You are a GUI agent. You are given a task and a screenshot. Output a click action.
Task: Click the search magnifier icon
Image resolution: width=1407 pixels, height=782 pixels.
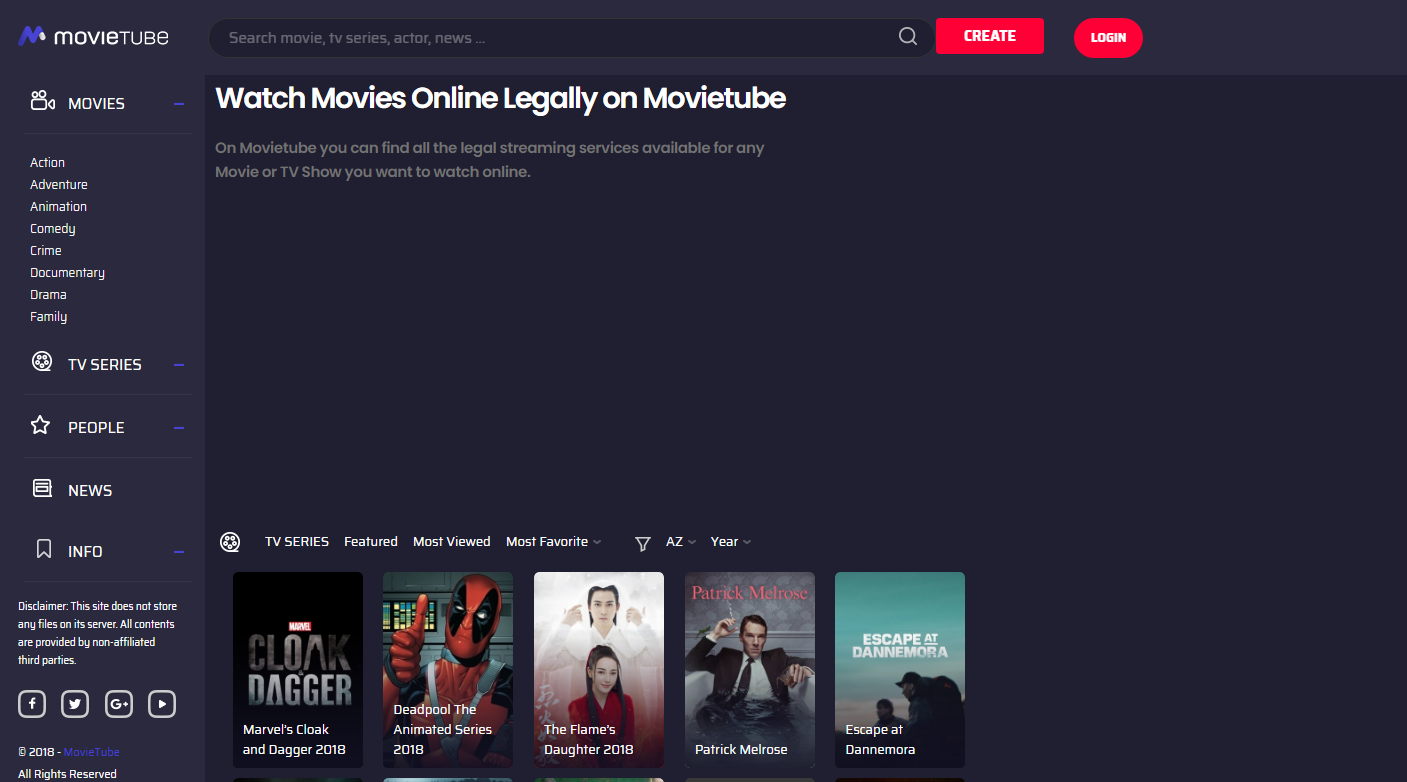908,36
